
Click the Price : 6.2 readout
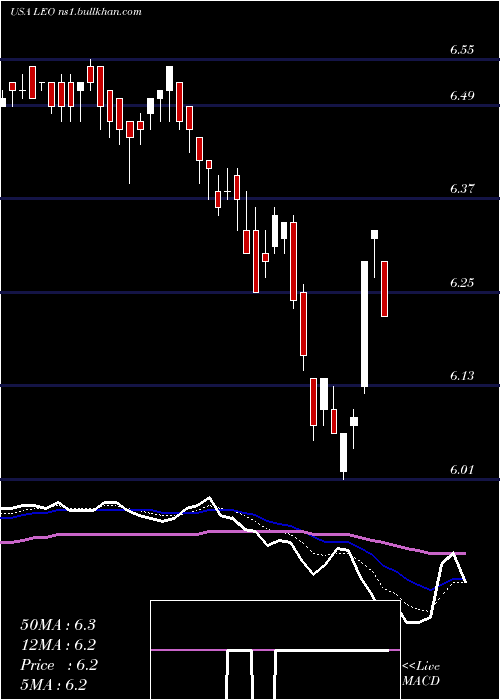pyautogui.click(x=58, y=665)
